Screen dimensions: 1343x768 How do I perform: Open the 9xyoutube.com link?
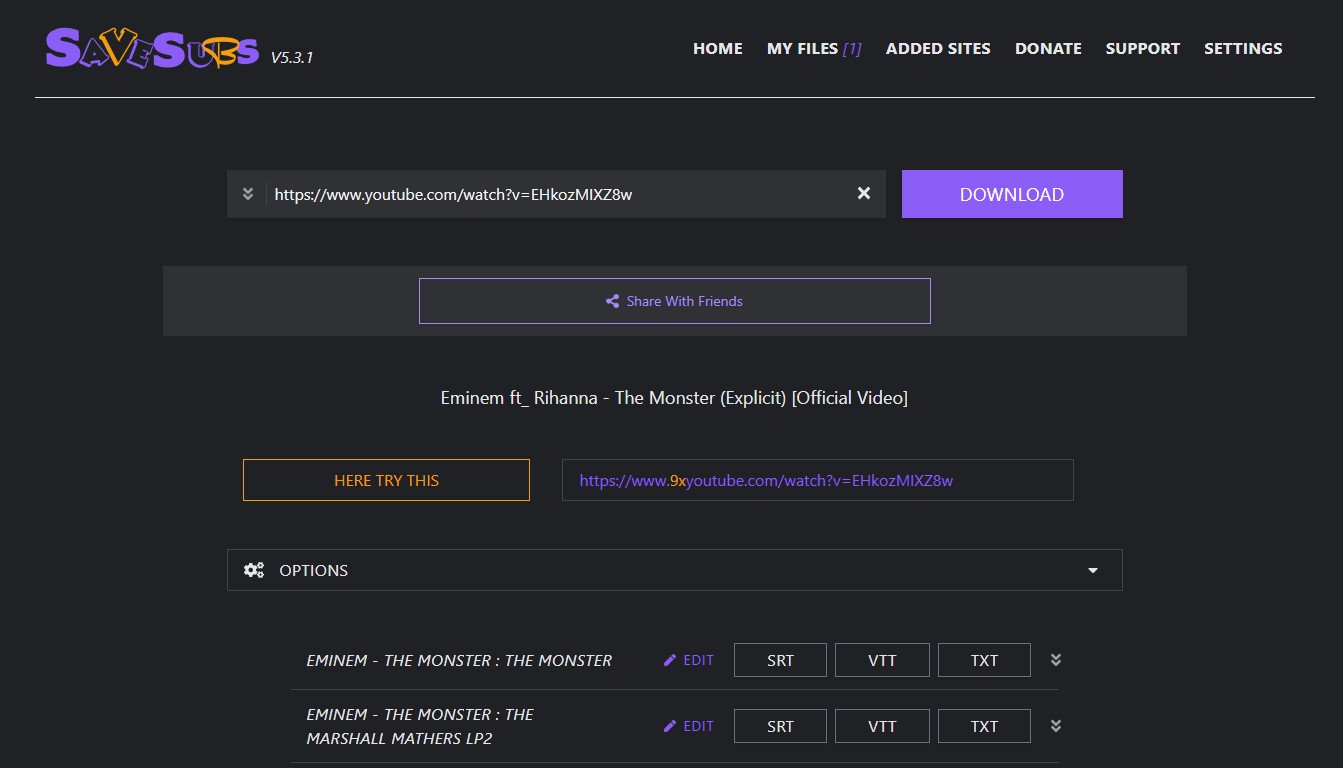pos(766,480)
